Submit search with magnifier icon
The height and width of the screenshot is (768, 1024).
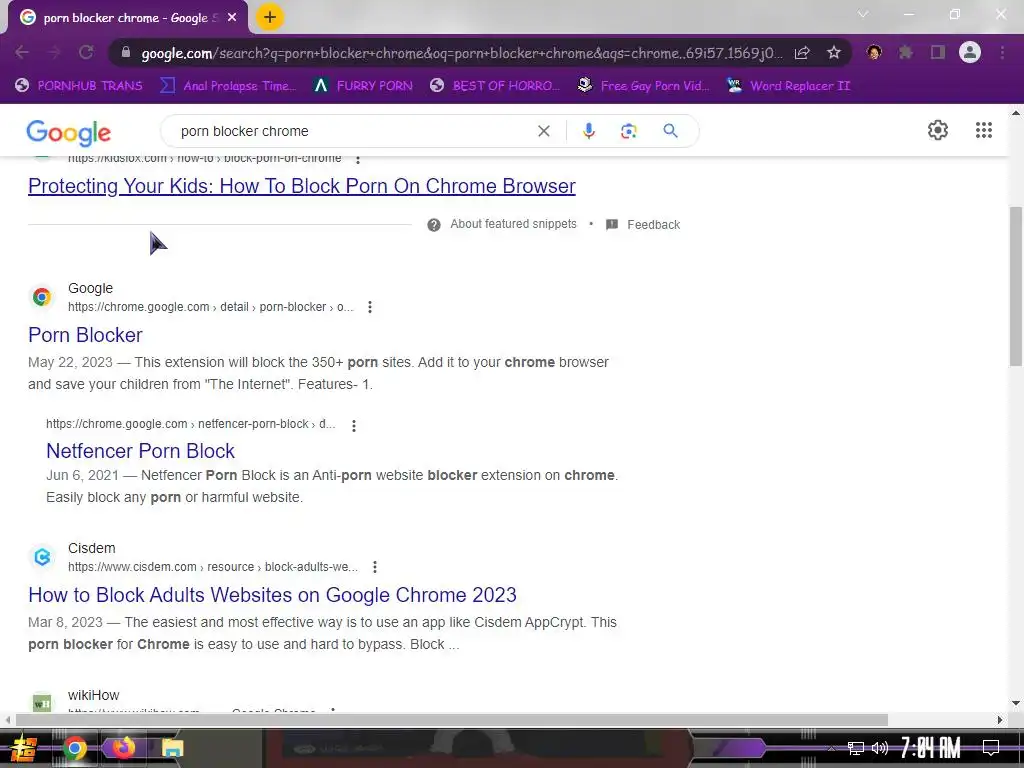(670, 131)
